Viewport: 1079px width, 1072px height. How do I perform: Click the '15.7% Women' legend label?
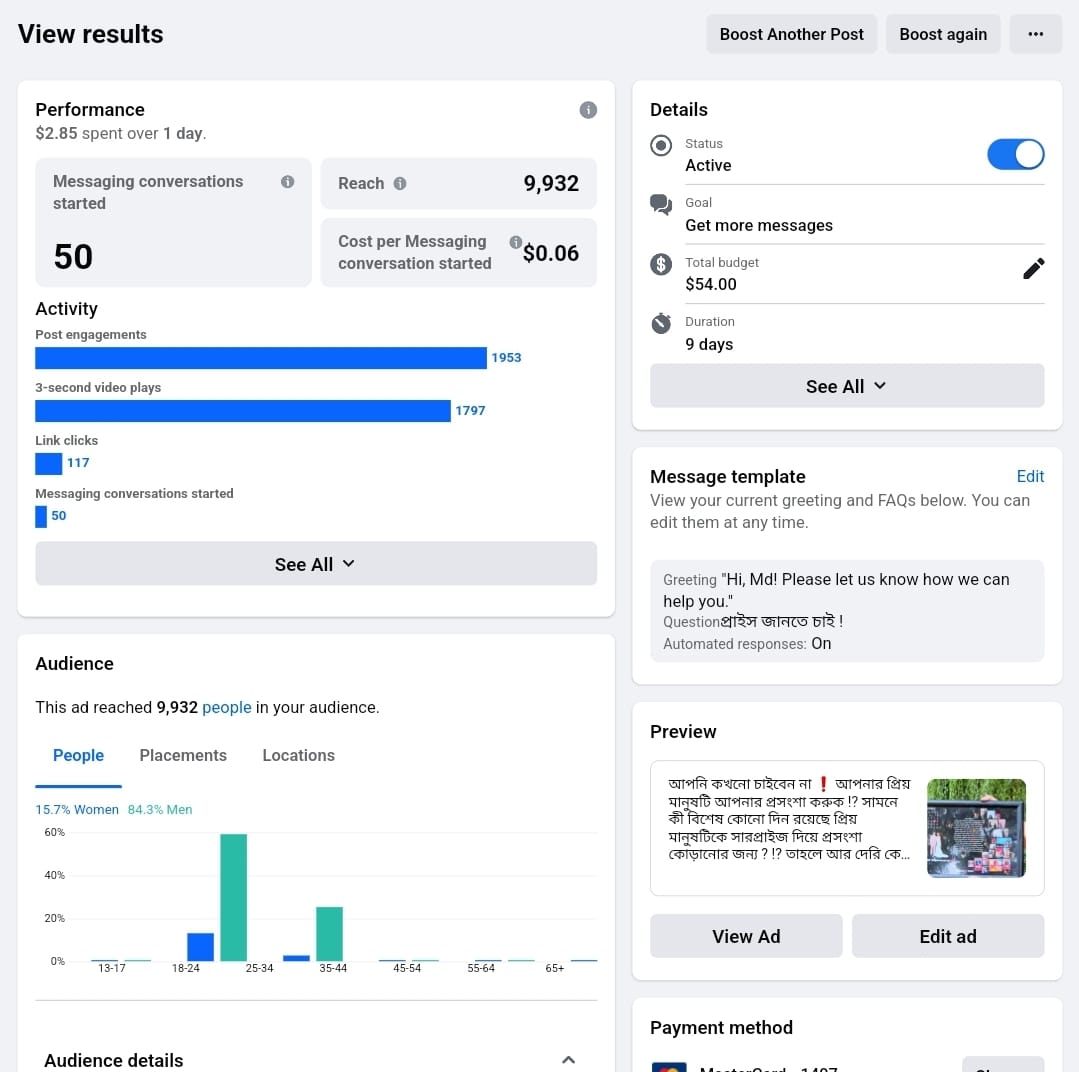[77, 810]
